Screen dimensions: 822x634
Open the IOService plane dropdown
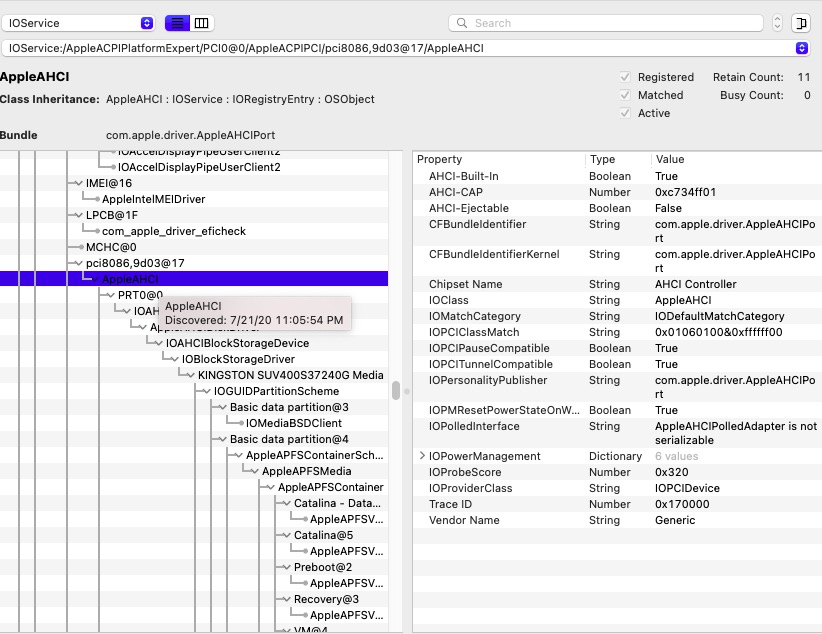[79, 23]
